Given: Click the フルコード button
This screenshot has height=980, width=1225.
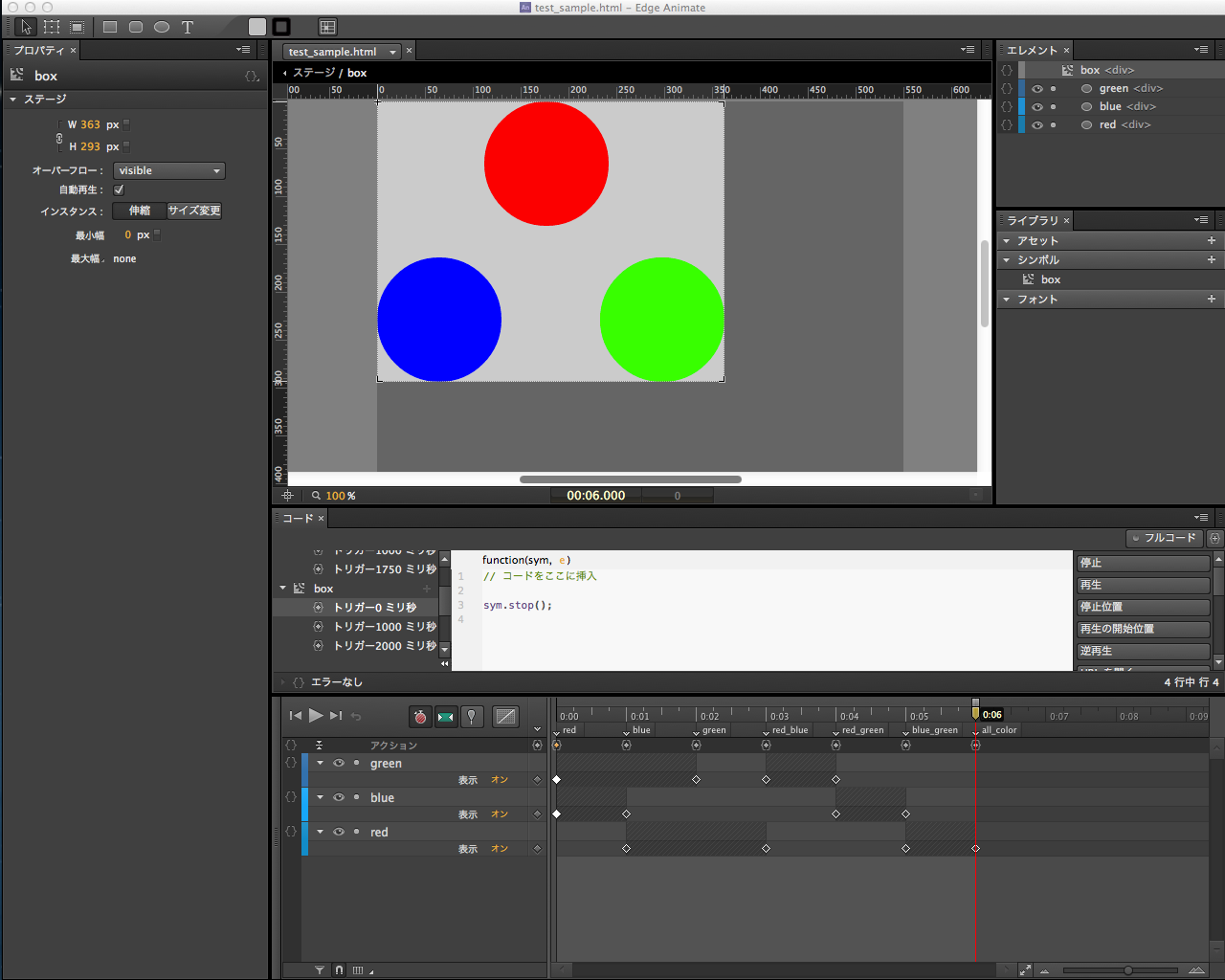Looking at the screenshot, I should [x=1164, y=538].
